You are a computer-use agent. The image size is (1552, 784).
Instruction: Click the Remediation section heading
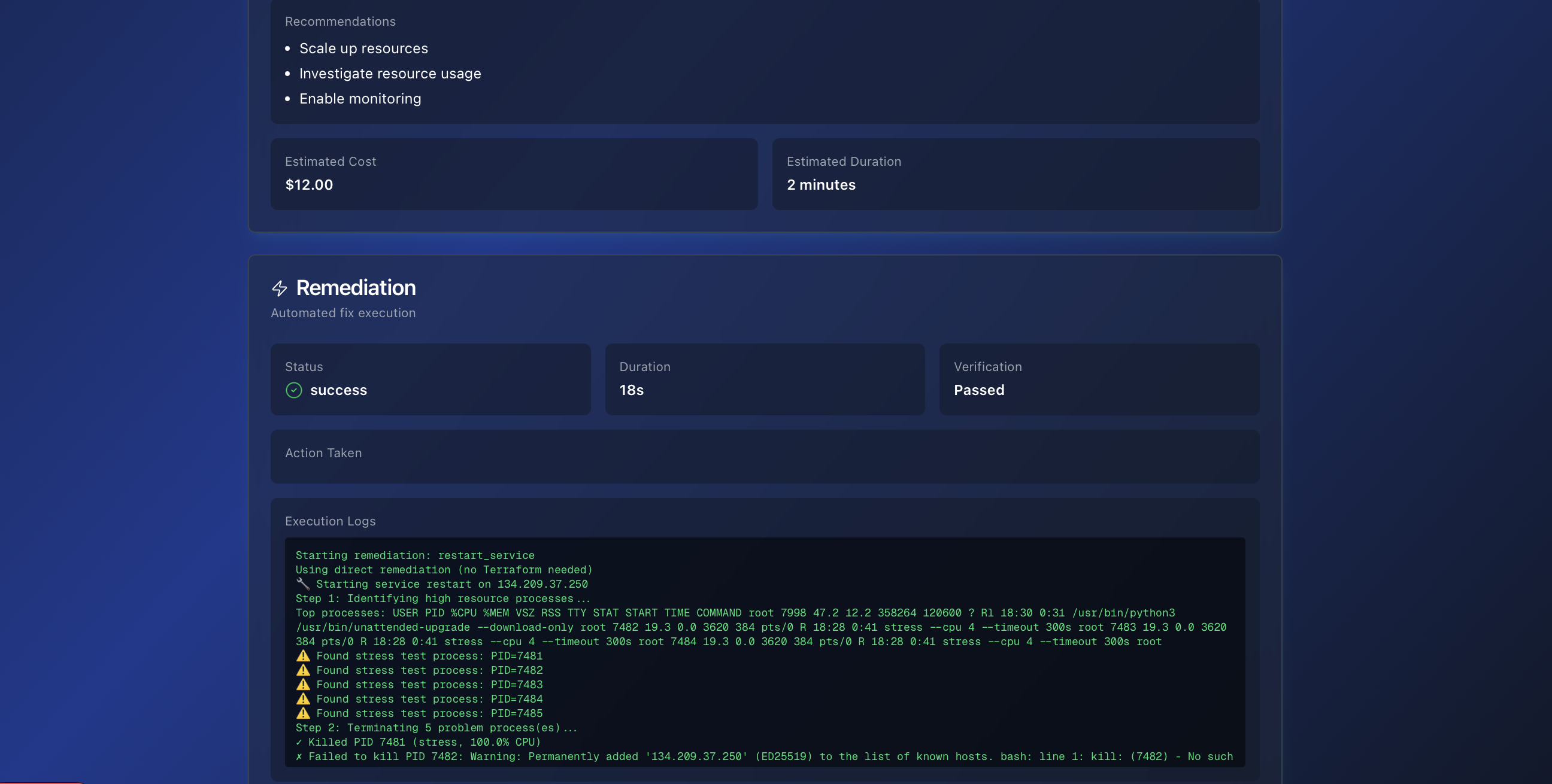coord(356,288)
